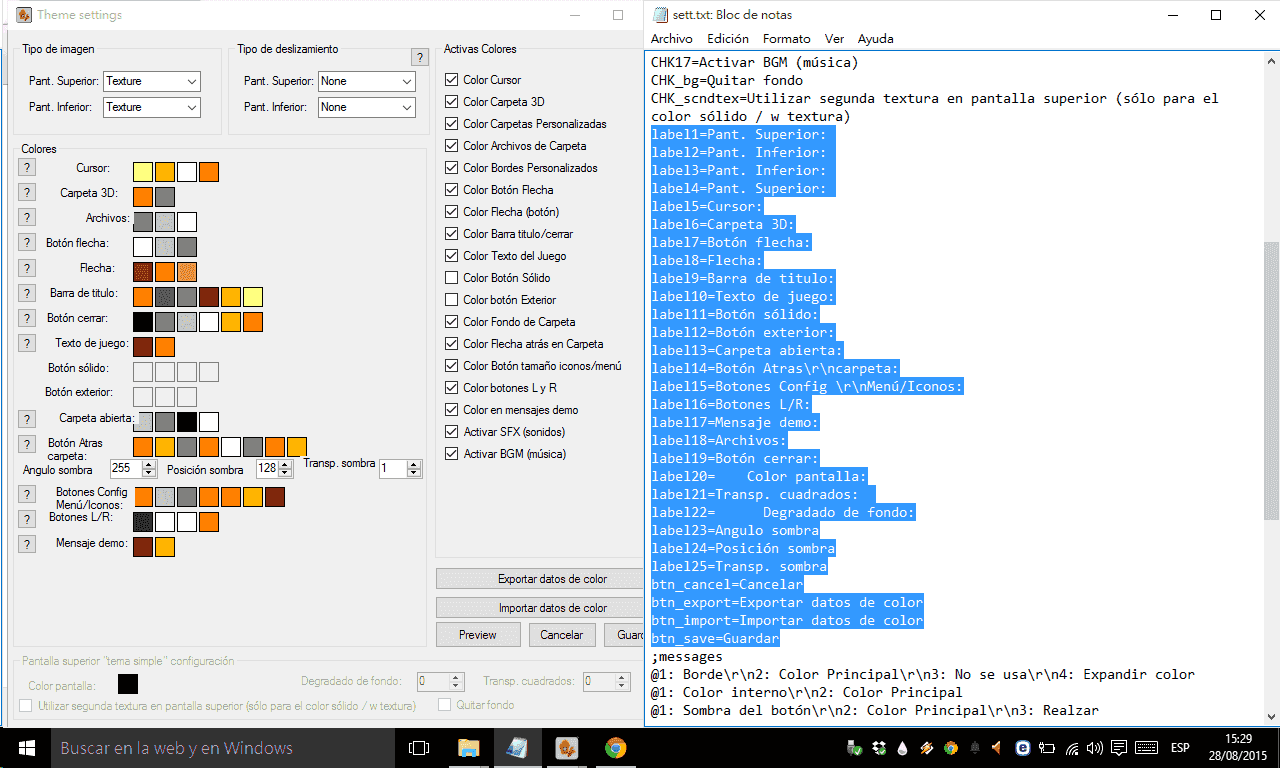Click the Importar datos de color button
The image size is (1280, 768).
point(540,608)
